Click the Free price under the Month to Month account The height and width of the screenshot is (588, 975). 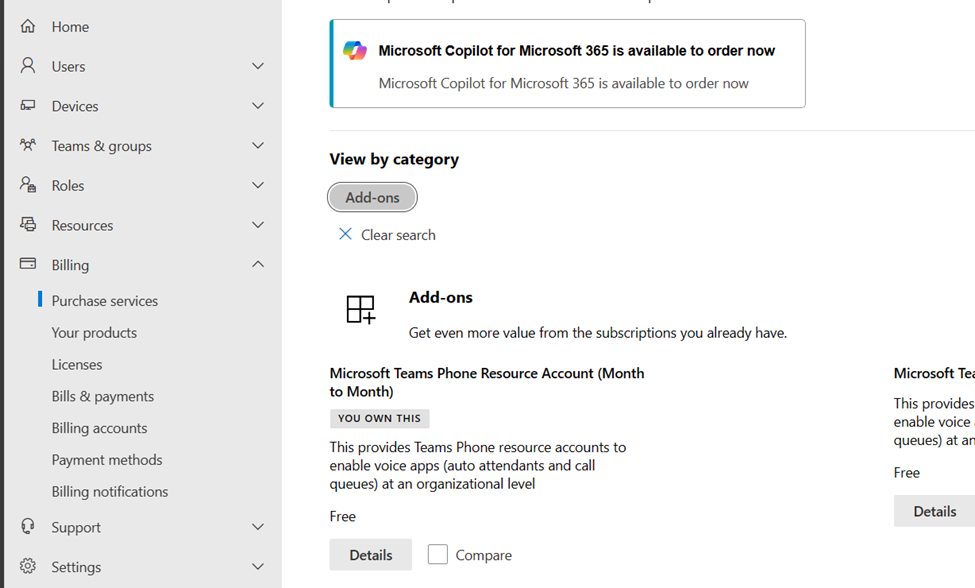(x=343, y=516)
